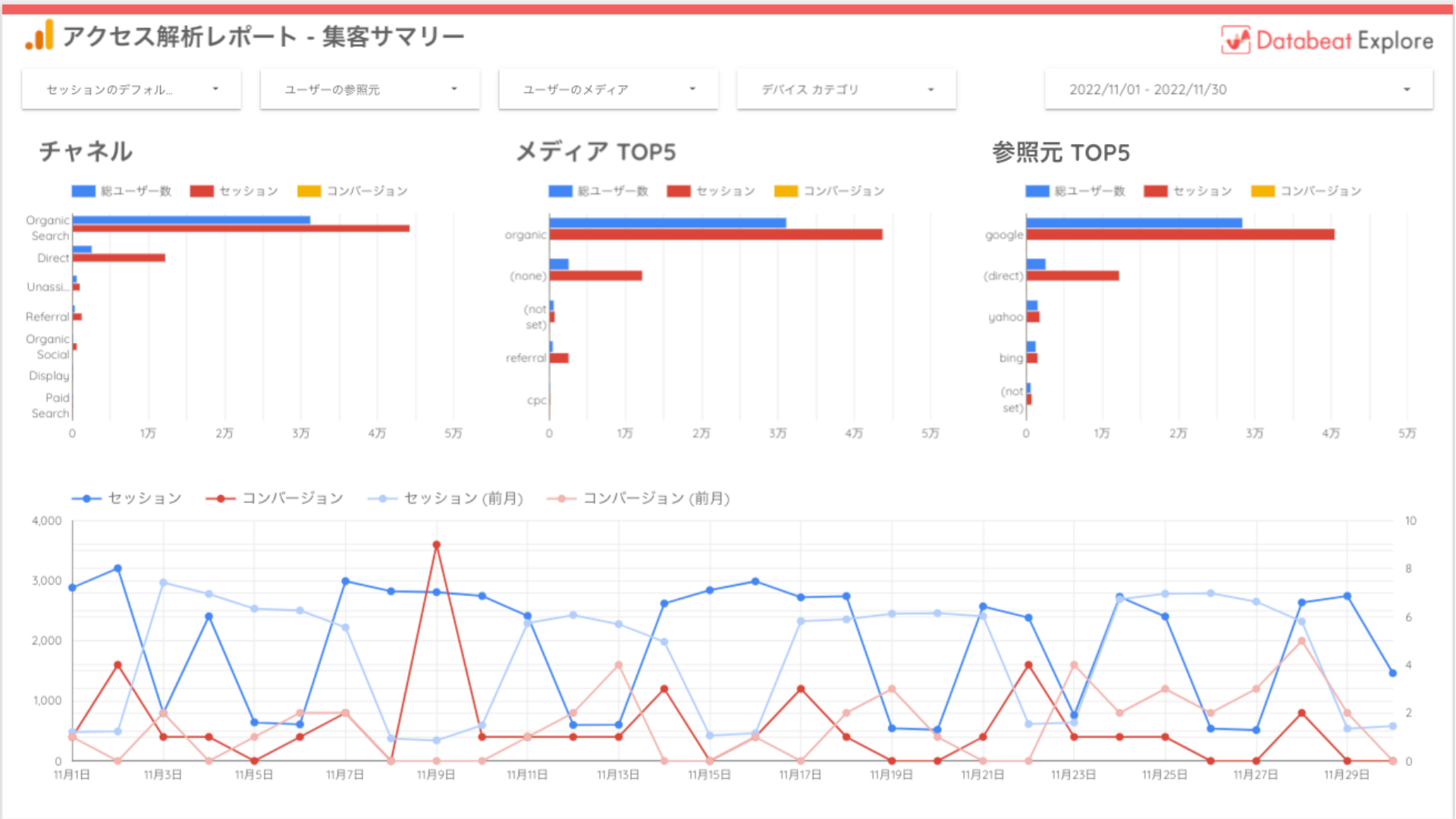Expand the デバイス カテゴリ dropdown

click(846, 89)
